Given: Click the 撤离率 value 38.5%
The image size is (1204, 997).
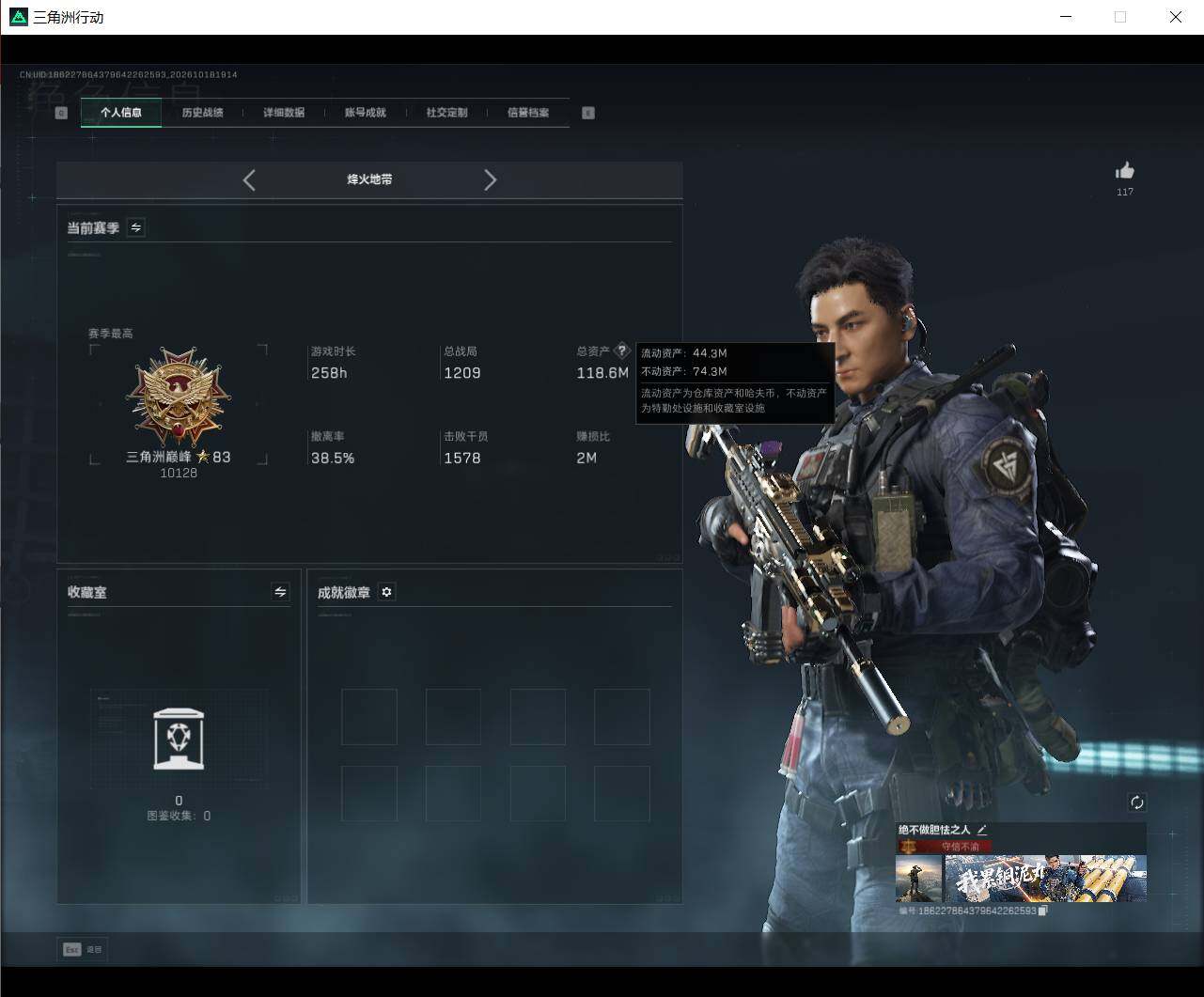Looking at the screenshot, I should 333,459.
